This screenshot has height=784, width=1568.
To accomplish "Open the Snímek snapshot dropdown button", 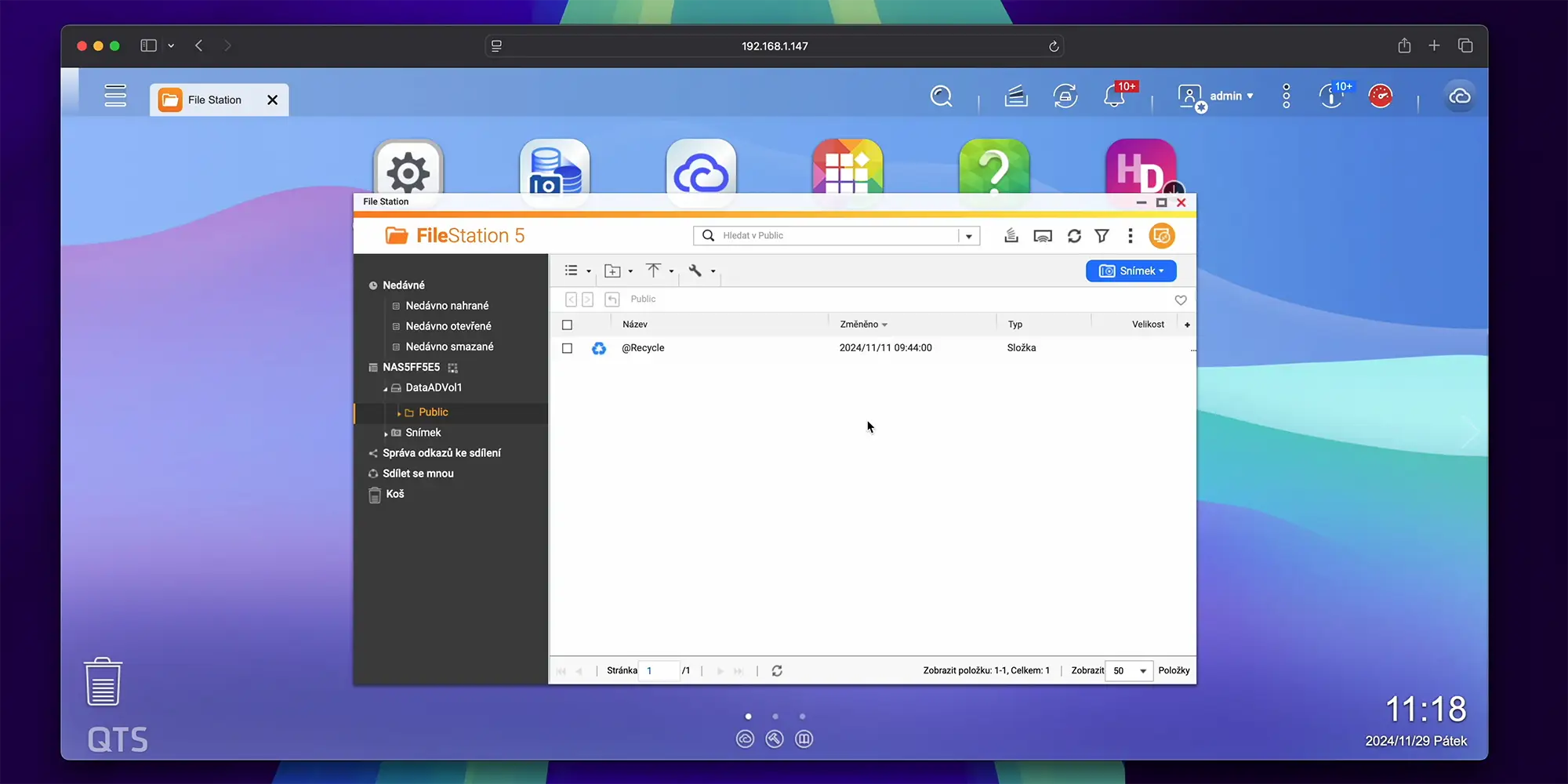I will (x=1131, y=271).
